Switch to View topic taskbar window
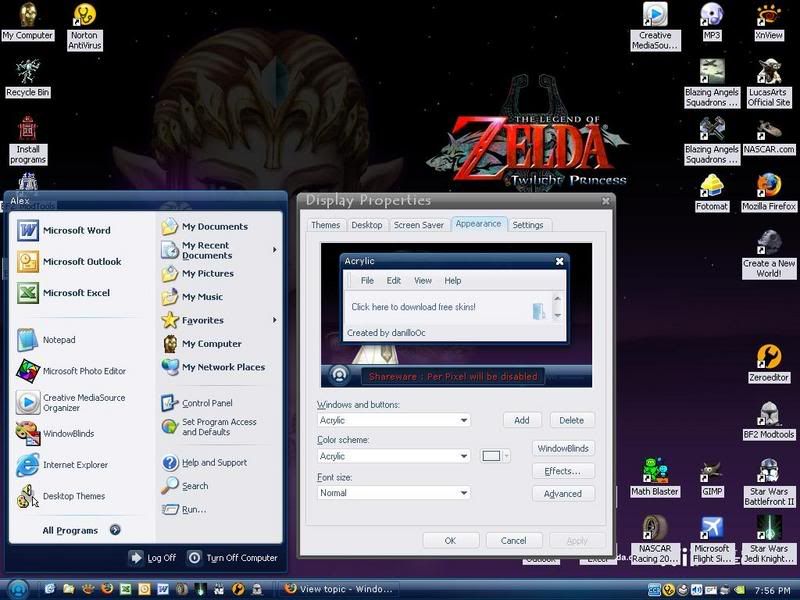The image size is (800, 600). [x=338, y=589]
